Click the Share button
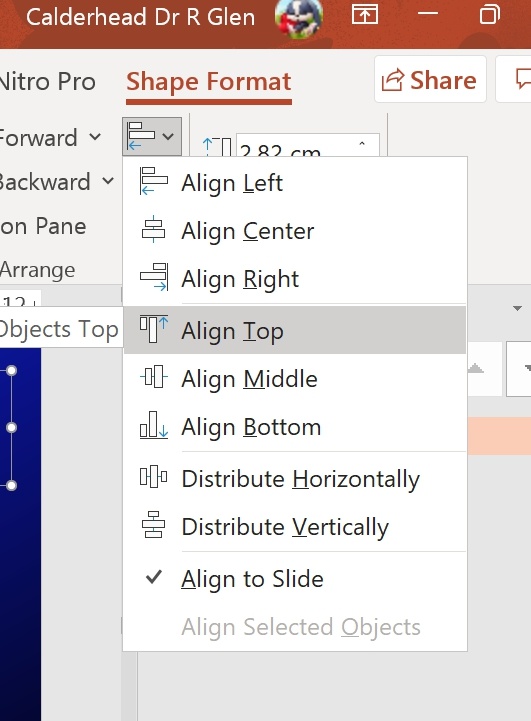This screenshot has height=721, width=531. click(x=430, y=79)
